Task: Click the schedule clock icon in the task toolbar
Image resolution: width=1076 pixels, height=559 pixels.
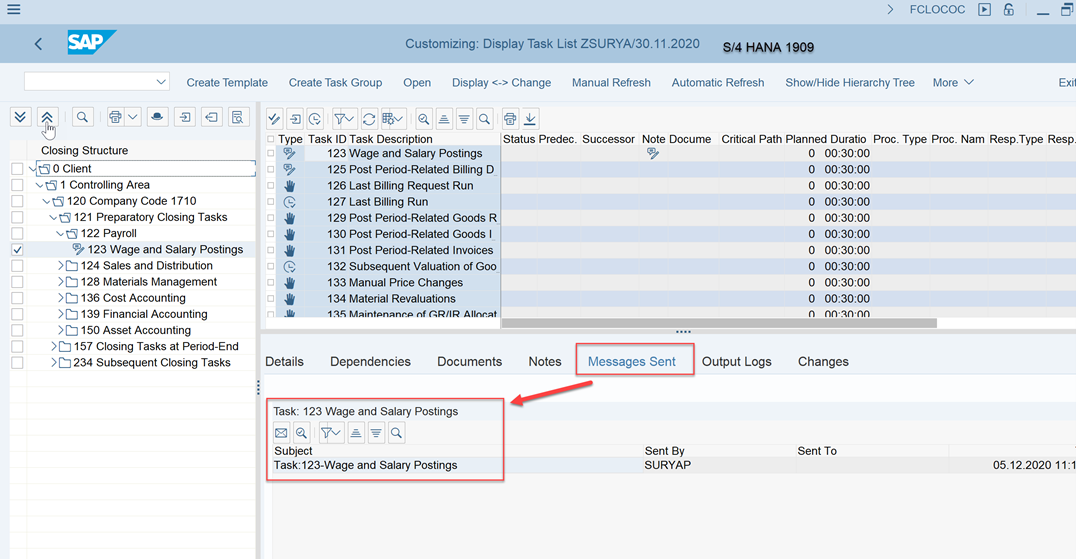Action: (x=315, y=119)
